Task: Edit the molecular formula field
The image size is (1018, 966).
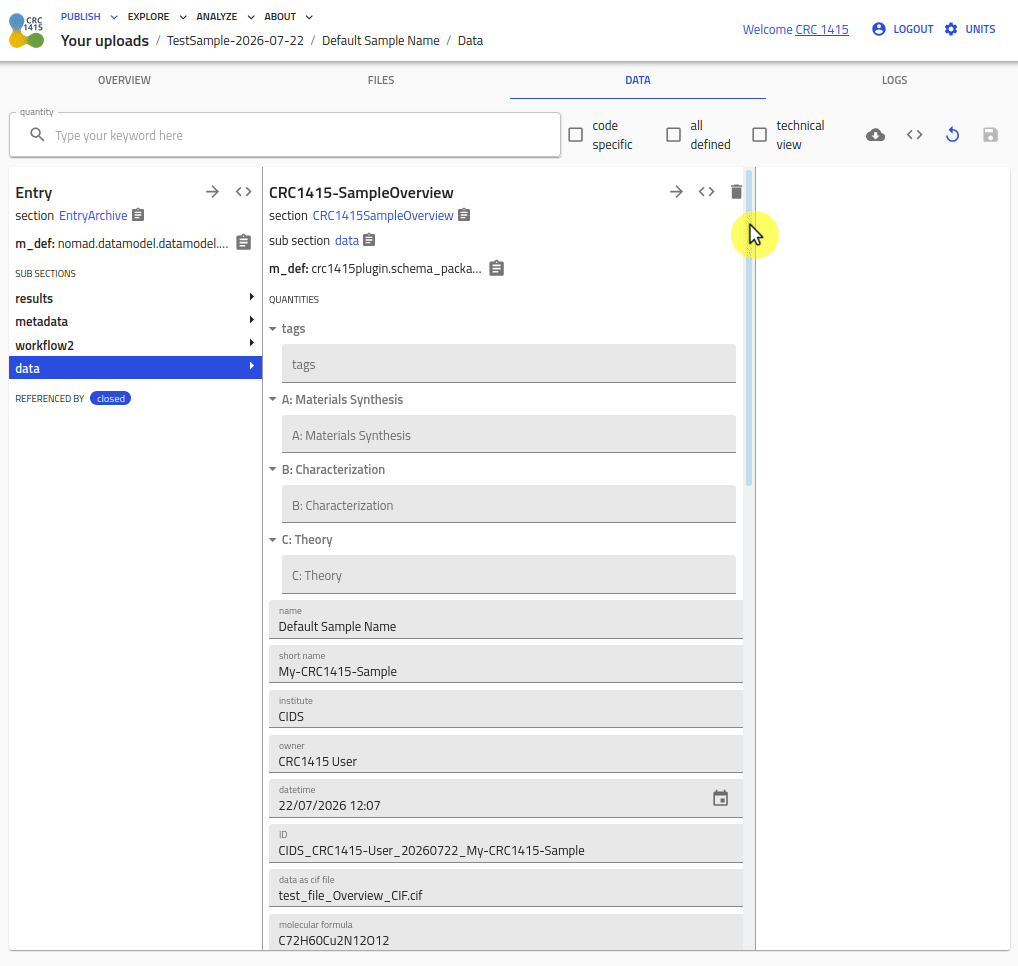Action: 506,933
